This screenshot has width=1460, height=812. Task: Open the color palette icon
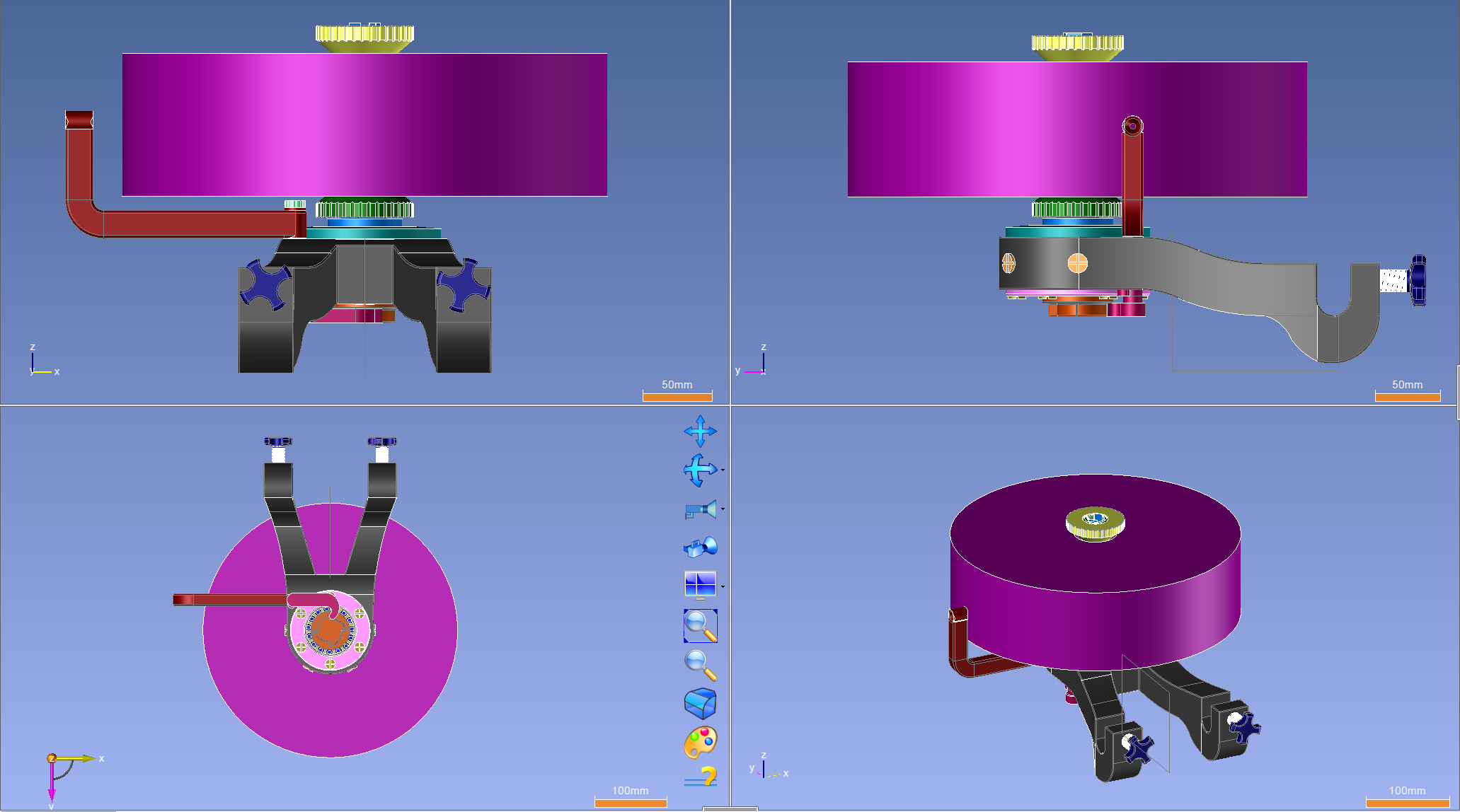[x=700, y=742]
